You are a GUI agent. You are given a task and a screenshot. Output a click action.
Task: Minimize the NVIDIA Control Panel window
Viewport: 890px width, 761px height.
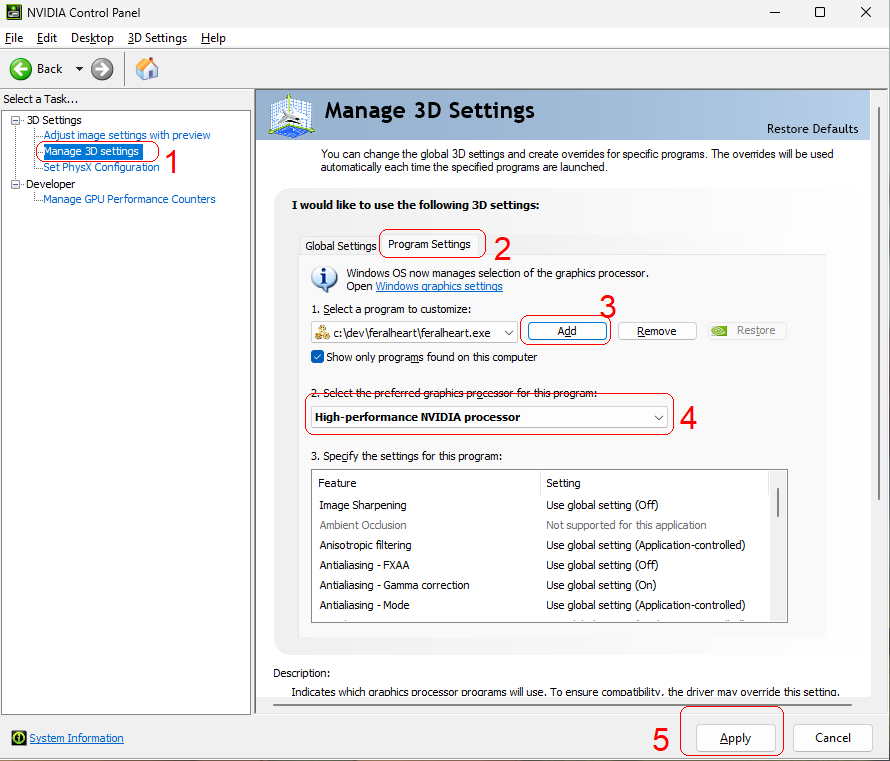775,12
